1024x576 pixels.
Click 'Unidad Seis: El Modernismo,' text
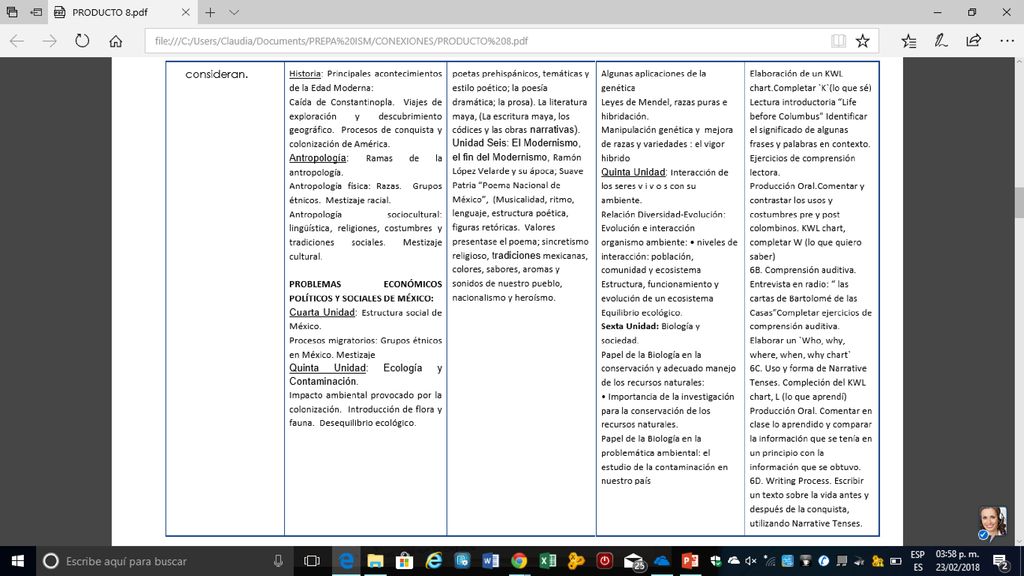click(x=516, y=143)
